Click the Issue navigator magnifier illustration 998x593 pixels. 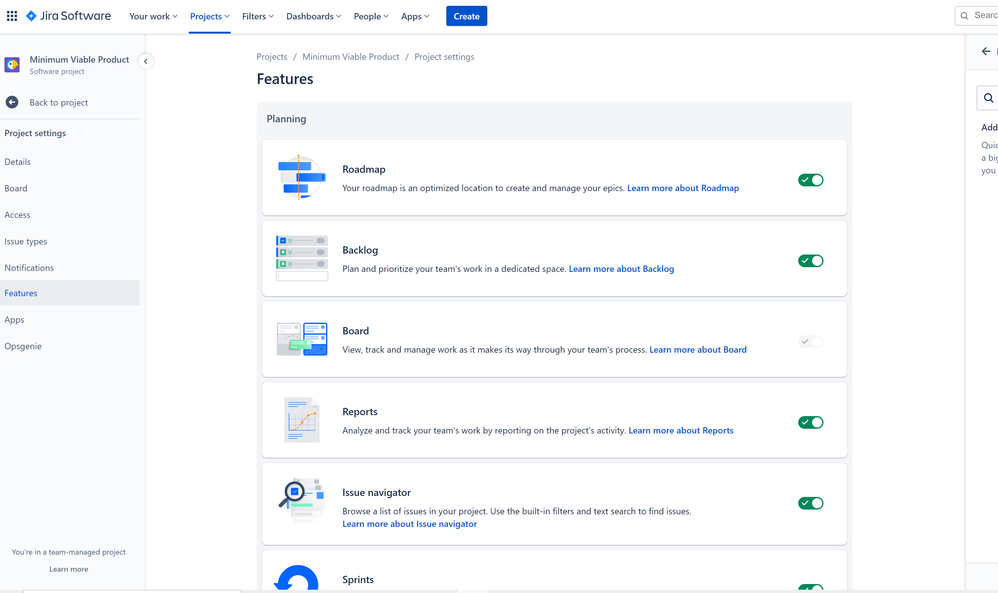click(x=302, y=500)
